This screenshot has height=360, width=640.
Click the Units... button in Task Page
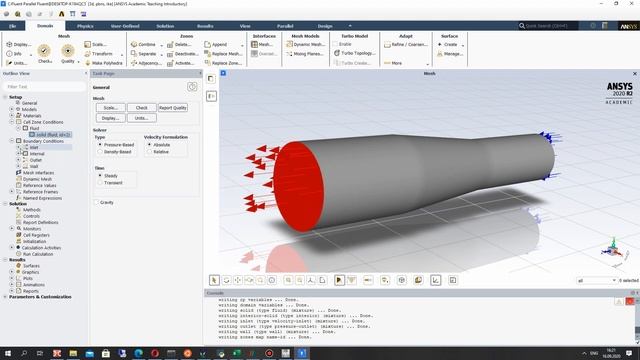tap(142, 118)
